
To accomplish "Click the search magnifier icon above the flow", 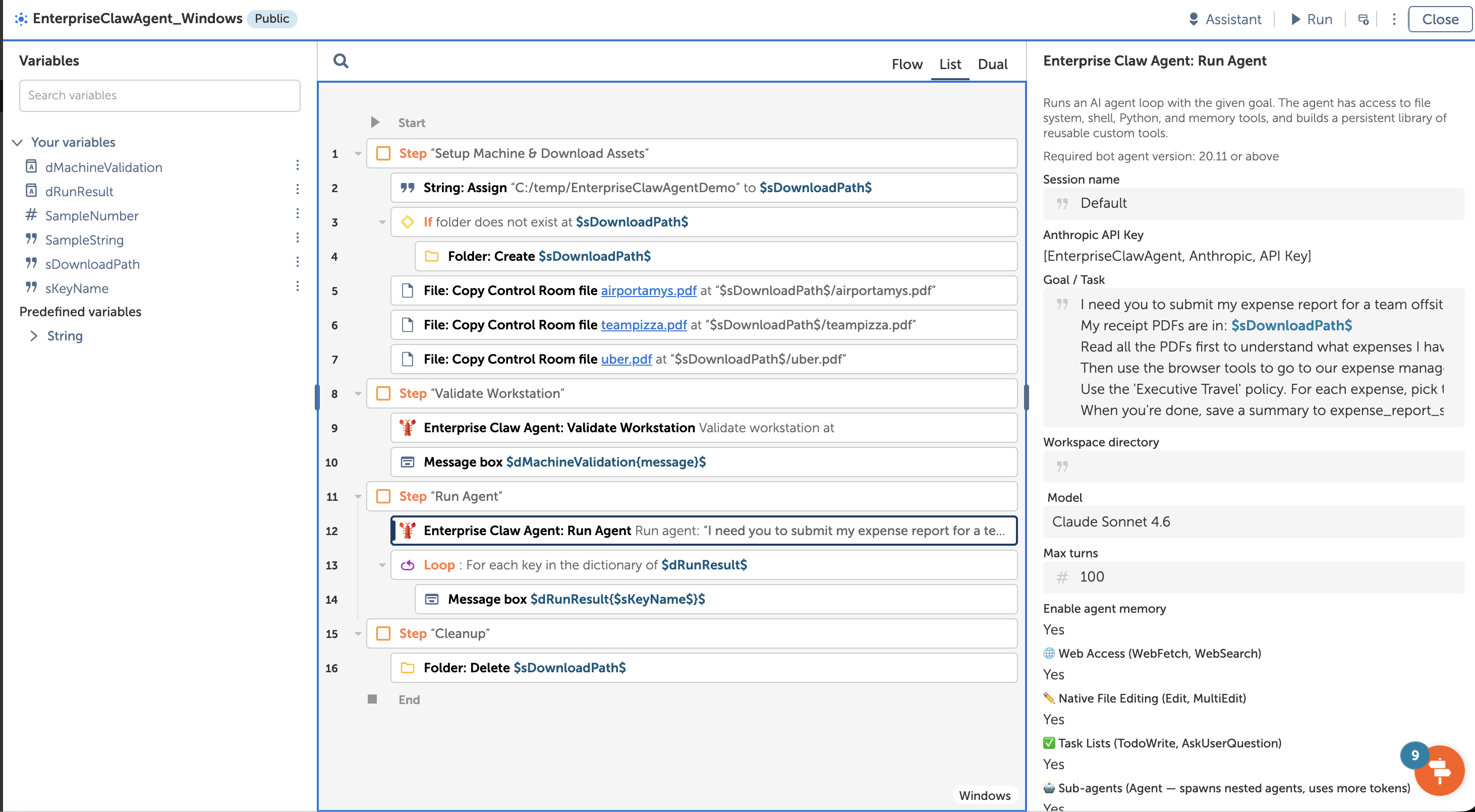I will (x=341, y=61).
